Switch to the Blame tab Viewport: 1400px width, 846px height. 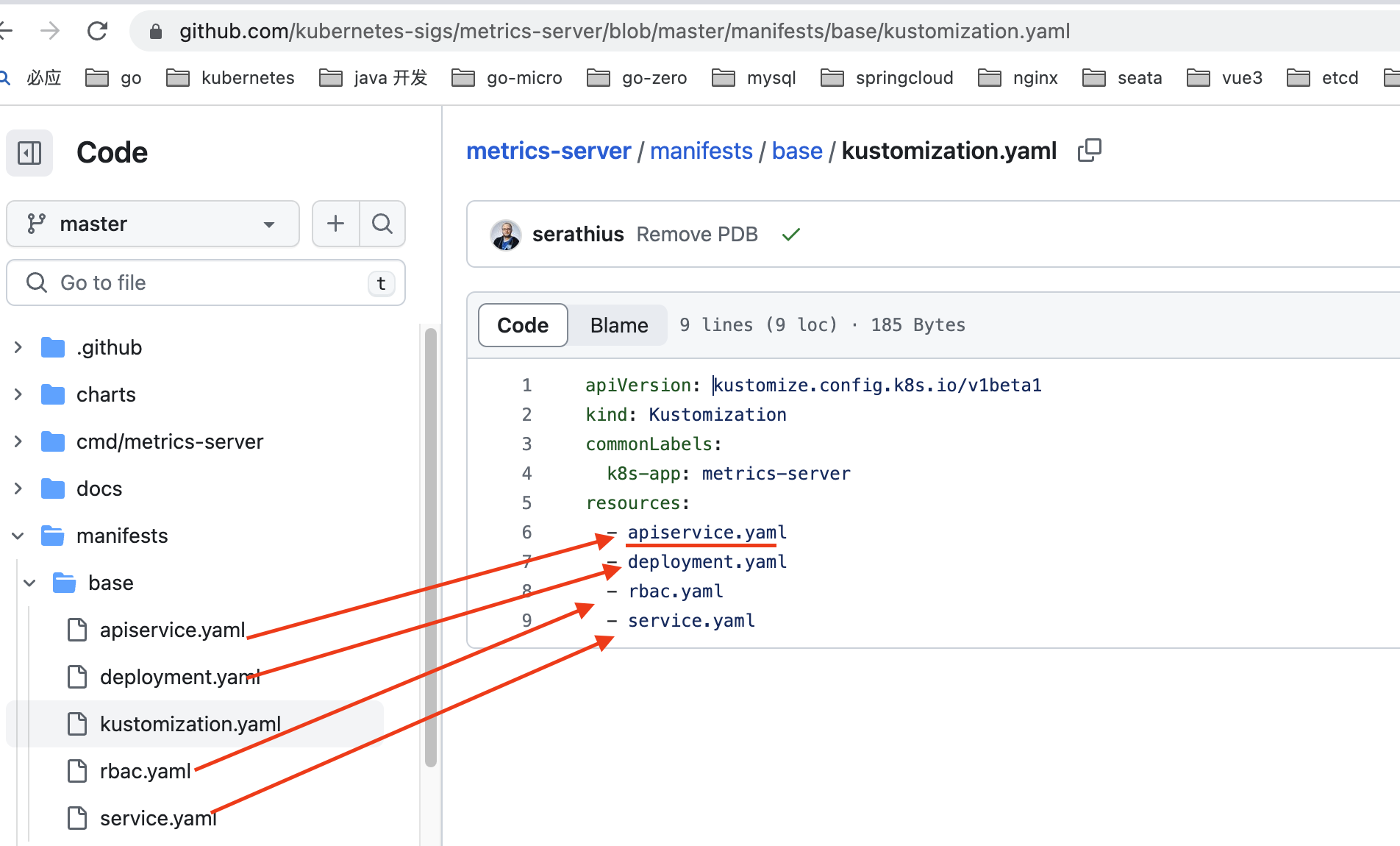tap(618, 325)
